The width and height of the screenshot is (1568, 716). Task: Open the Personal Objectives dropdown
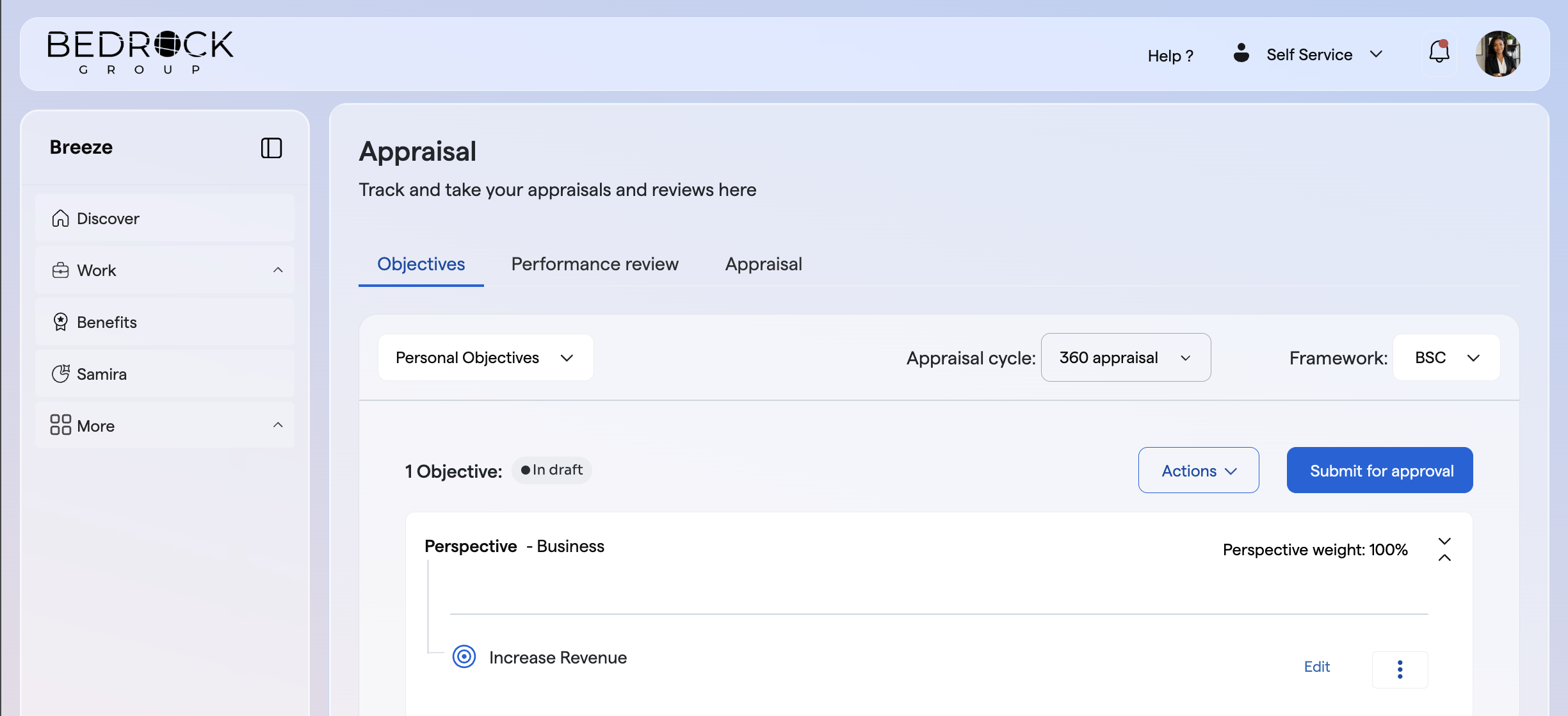[486, 357]
